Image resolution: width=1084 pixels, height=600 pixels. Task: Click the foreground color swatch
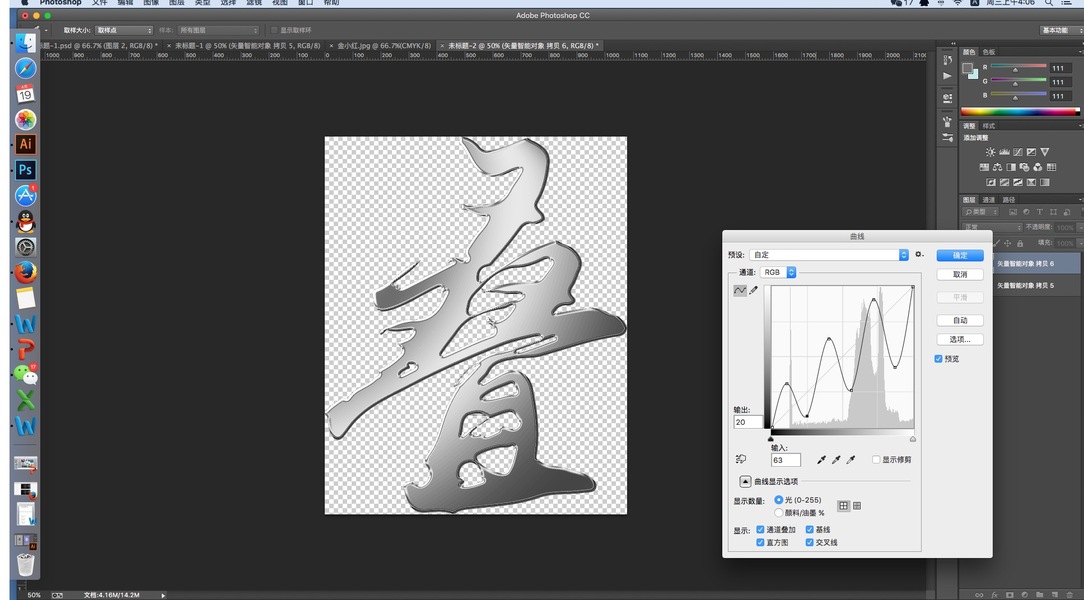pos(968,68)
